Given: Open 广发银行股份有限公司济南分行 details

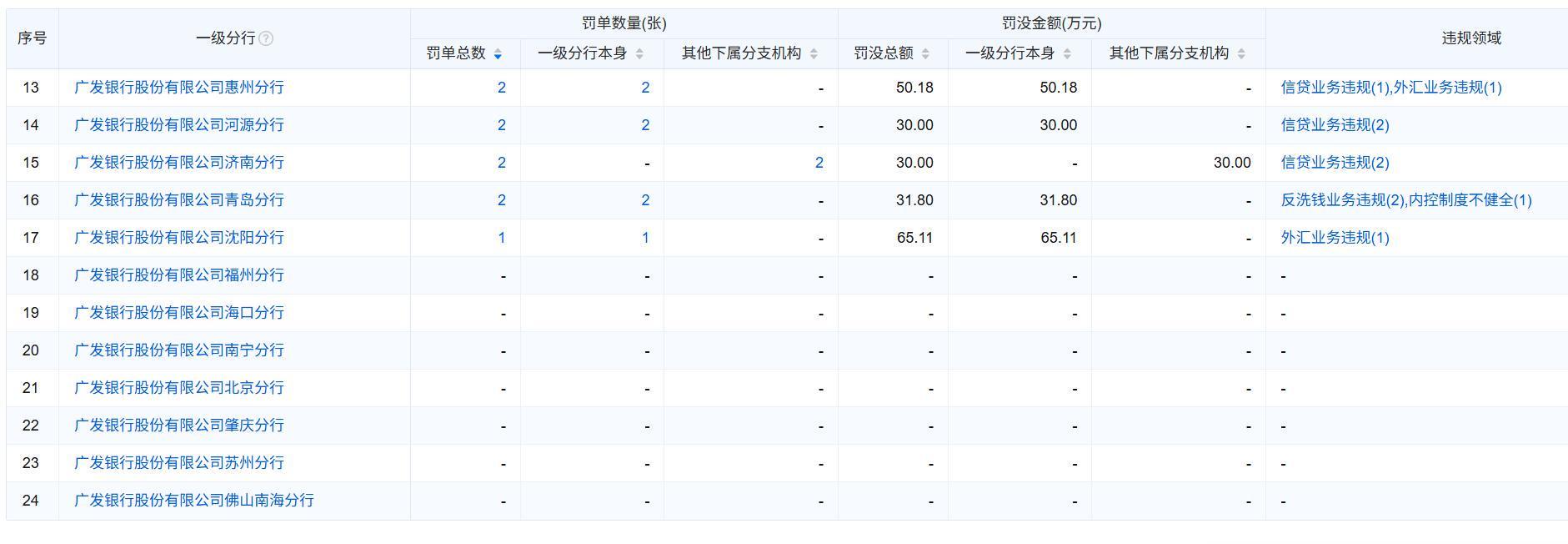Looking at the screenshot, I should click(179, 163).
